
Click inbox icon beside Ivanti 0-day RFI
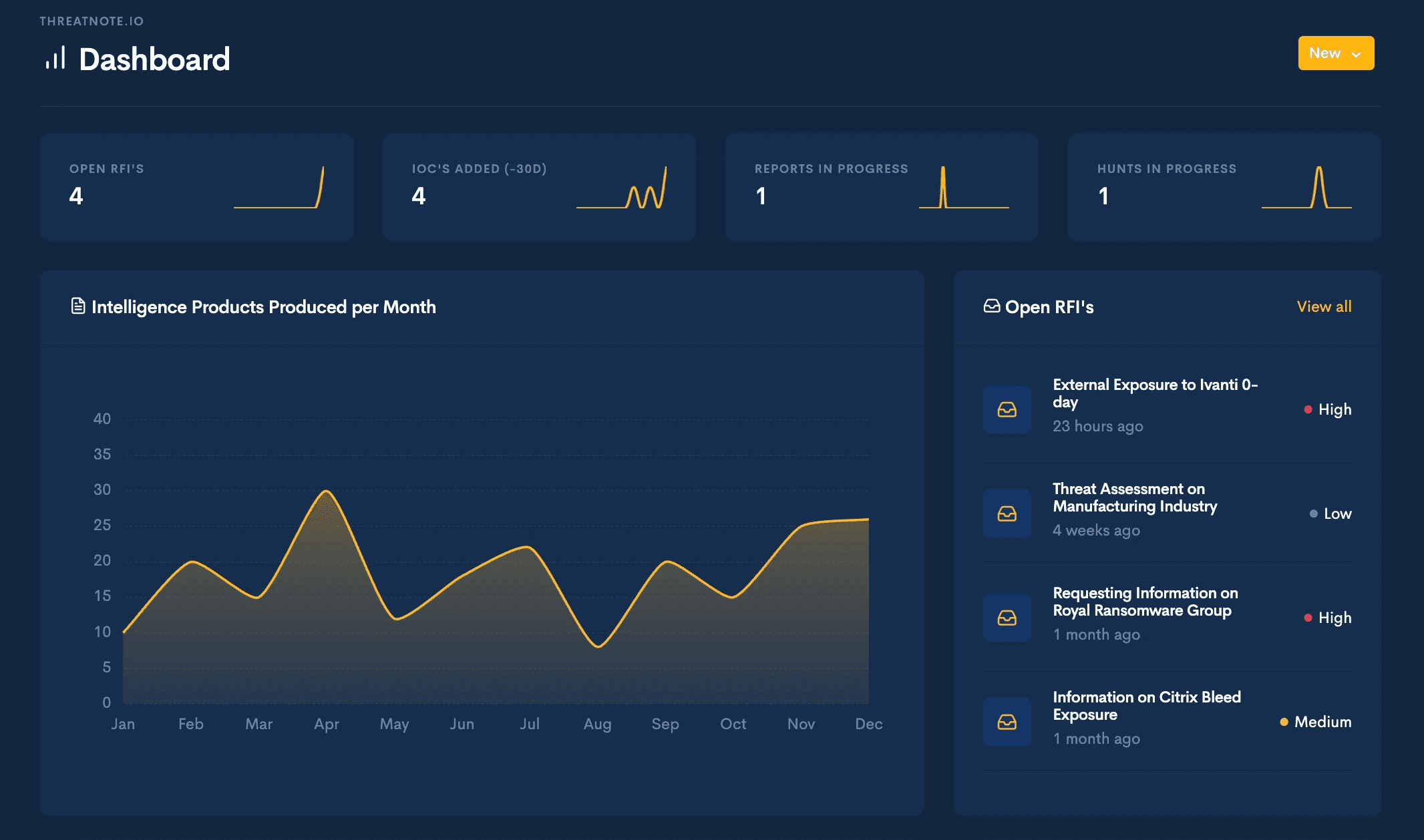pyautogui.click(x=1007, y=409)
